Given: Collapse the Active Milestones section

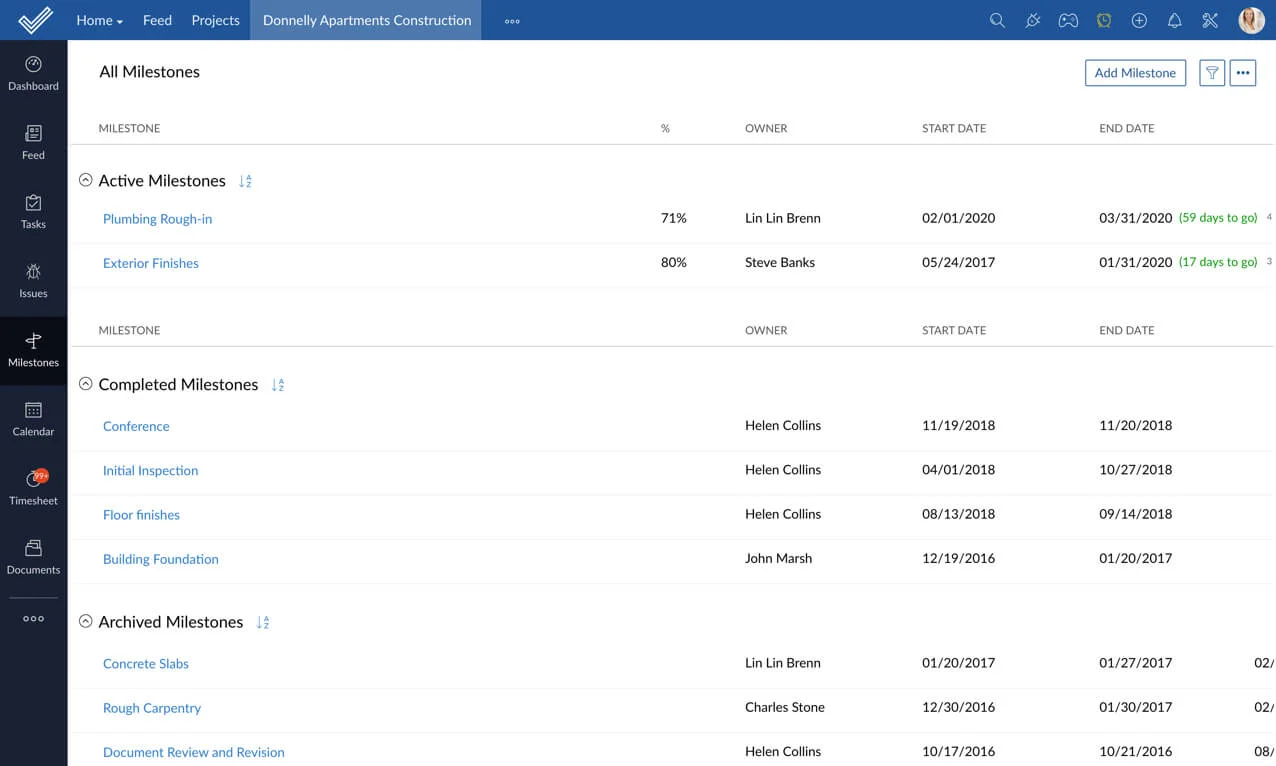Looking at the screenshot, I should point(86,181).
